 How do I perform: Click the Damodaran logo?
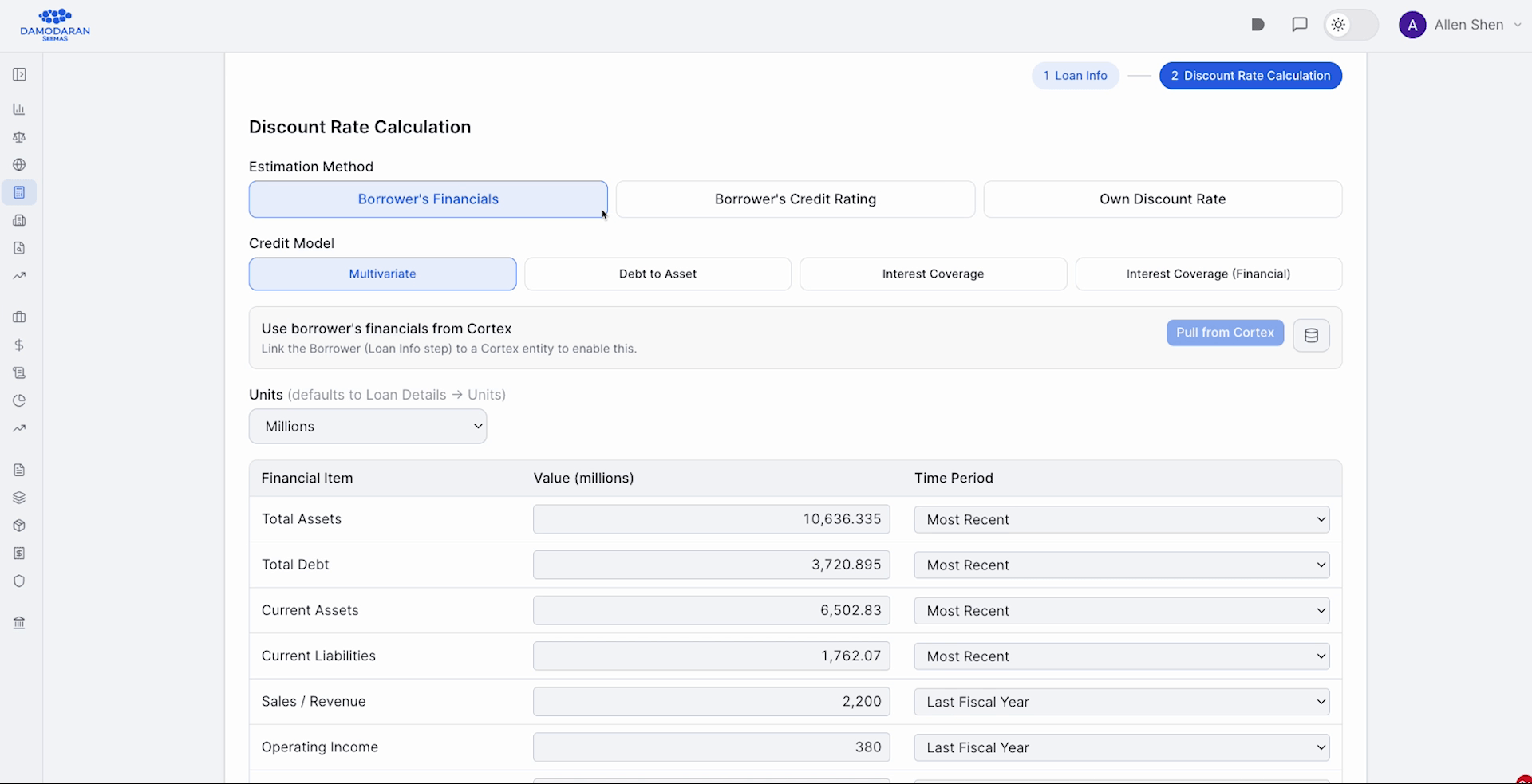55,25
